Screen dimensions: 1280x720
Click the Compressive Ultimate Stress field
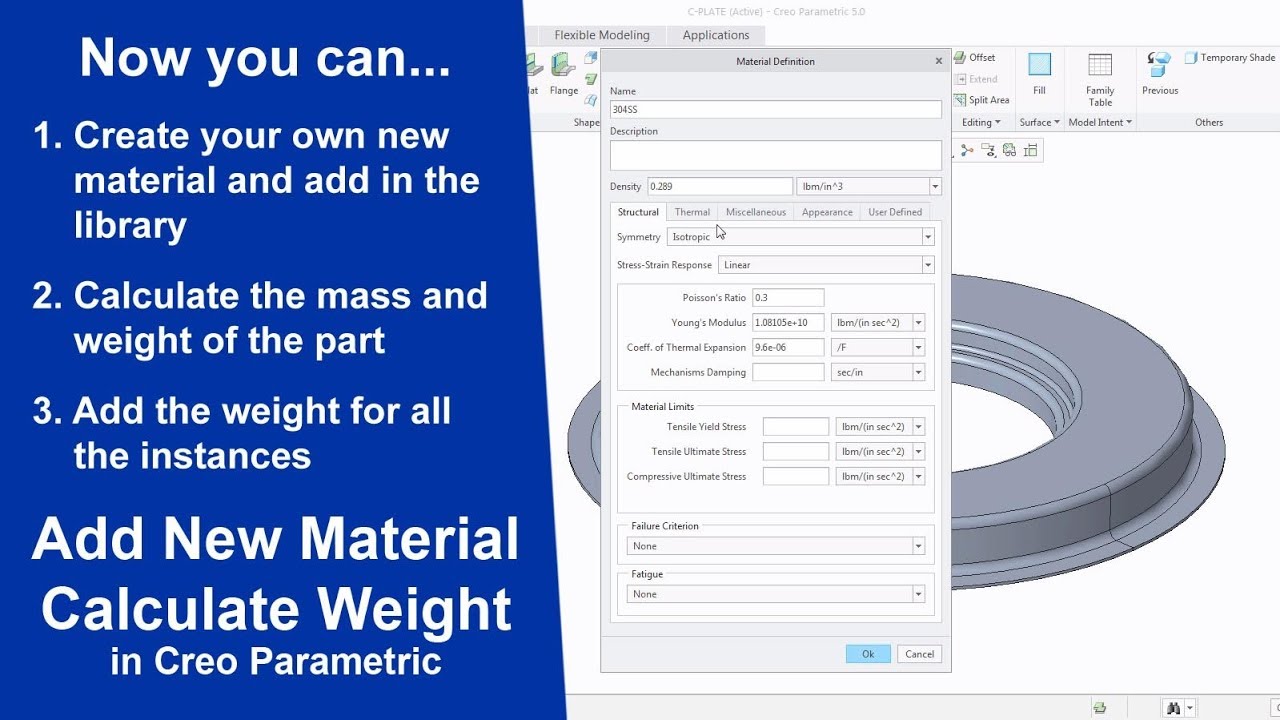point(796,477)
